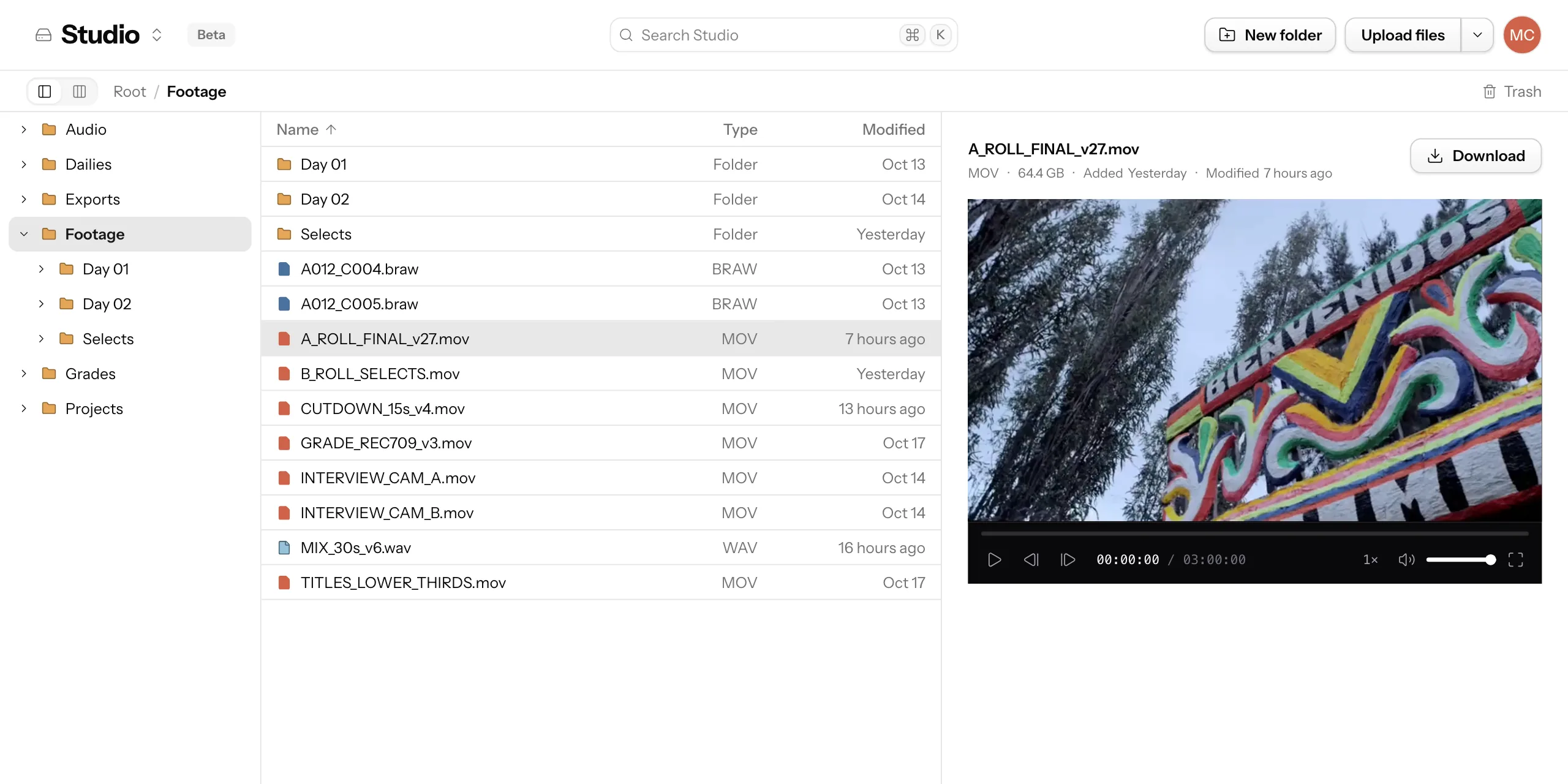The image size is (1568, 784).
Task: Open GRADE_REC709_v3.mov file
Action: (x=601, y=443)
